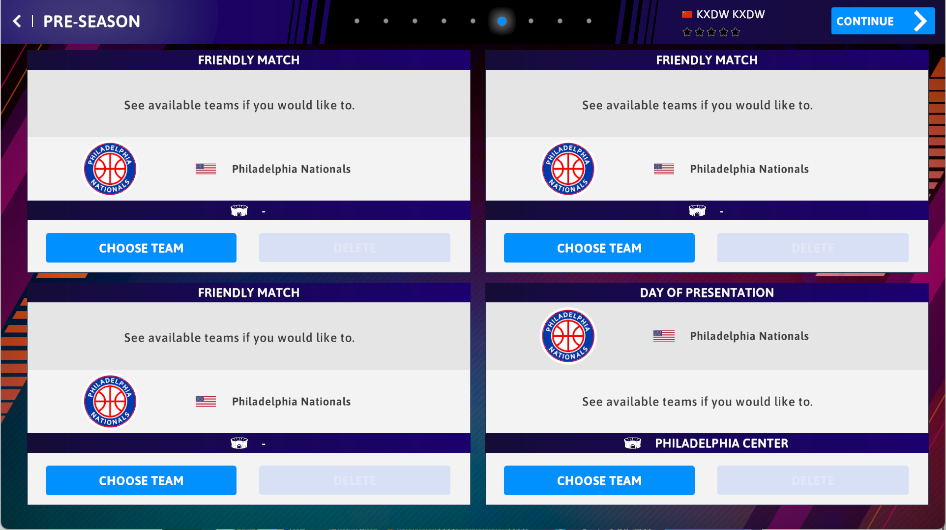Choose team for the top-right friendly match

tap(599, 248)
